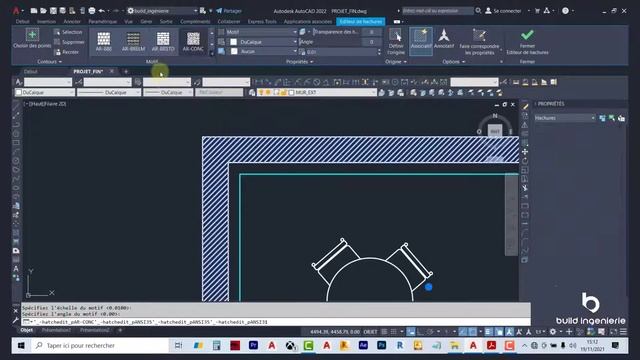Viewport: 640px width, 360px height.
Task: Click the keyword search input field
Action: tap(438, 11)
